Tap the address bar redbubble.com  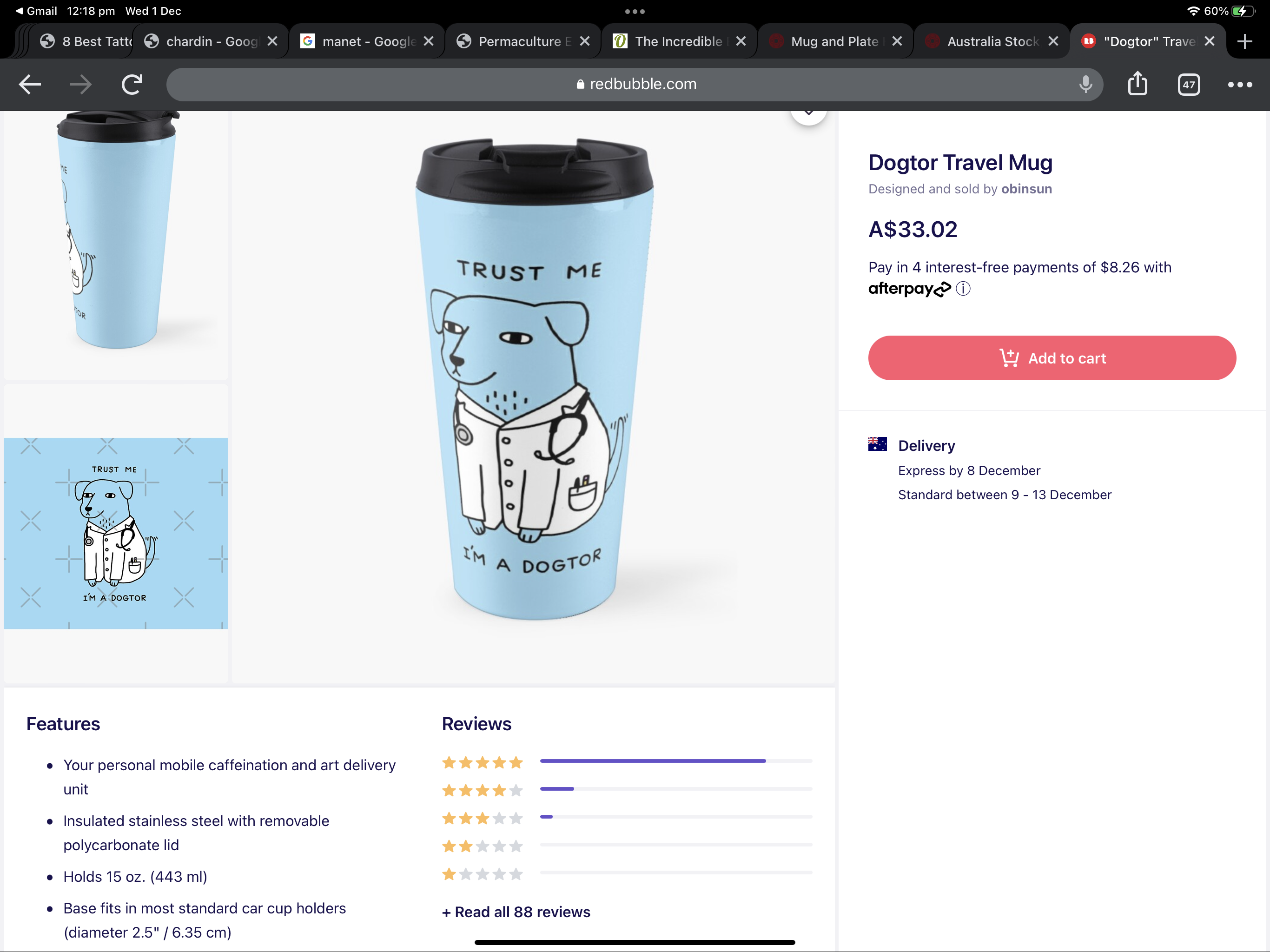pos(635,85)
